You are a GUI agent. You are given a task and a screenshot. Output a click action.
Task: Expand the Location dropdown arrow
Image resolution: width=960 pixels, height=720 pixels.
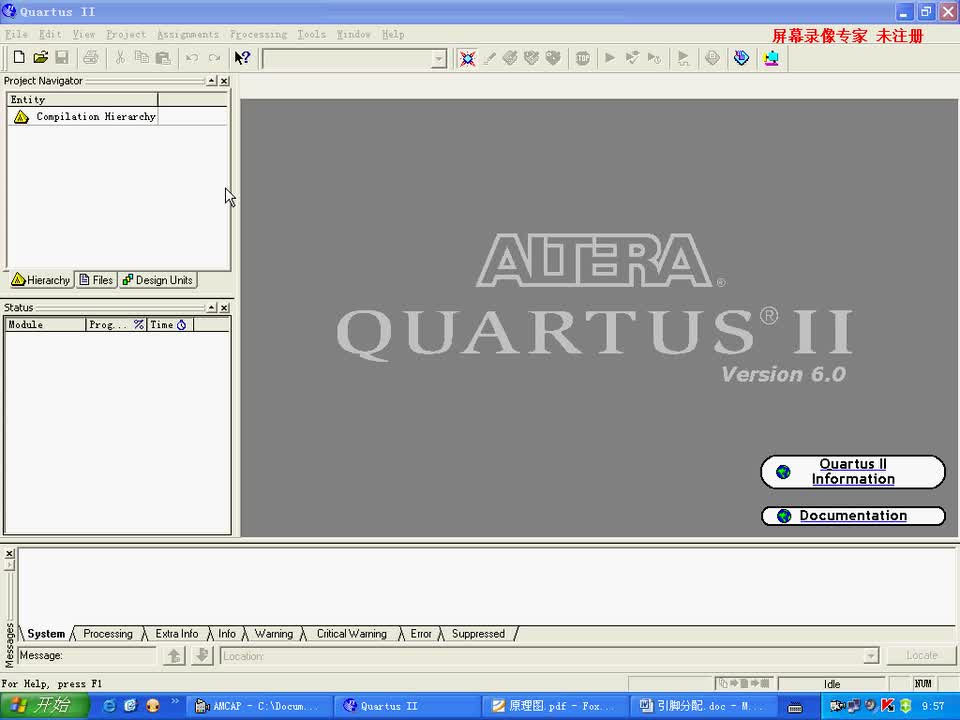point(871,656)
